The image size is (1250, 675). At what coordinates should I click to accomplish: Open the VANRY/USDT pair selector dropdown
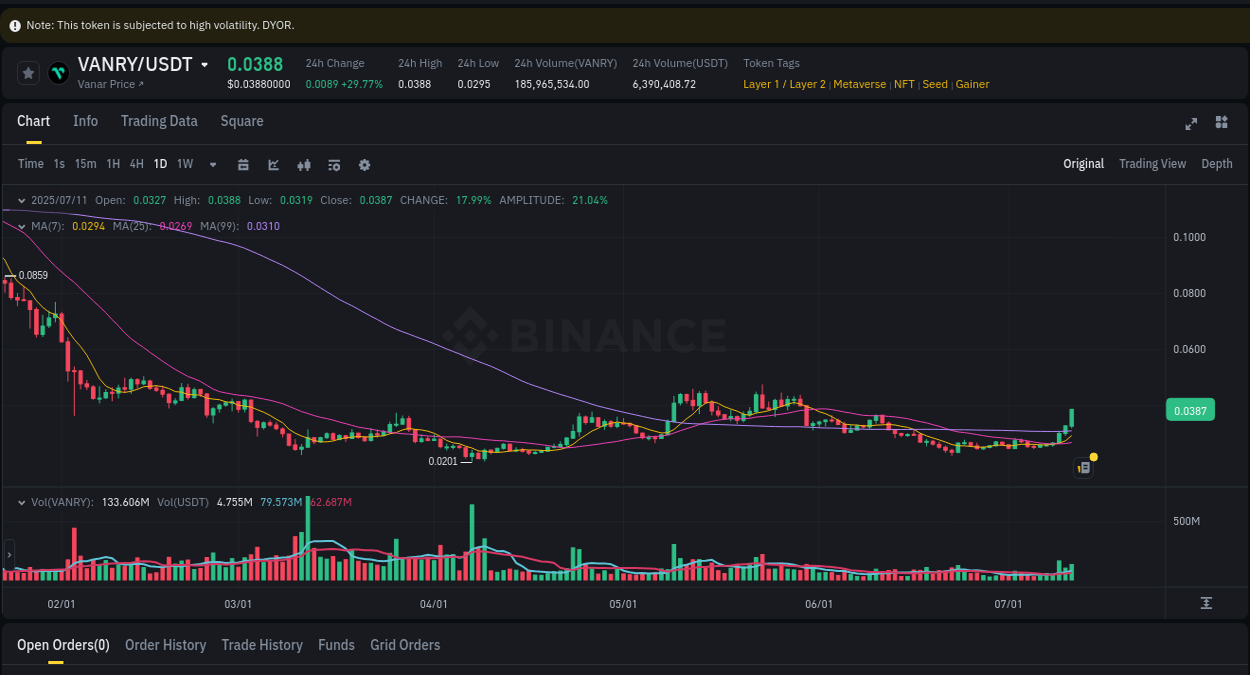[x=205, y=63]
